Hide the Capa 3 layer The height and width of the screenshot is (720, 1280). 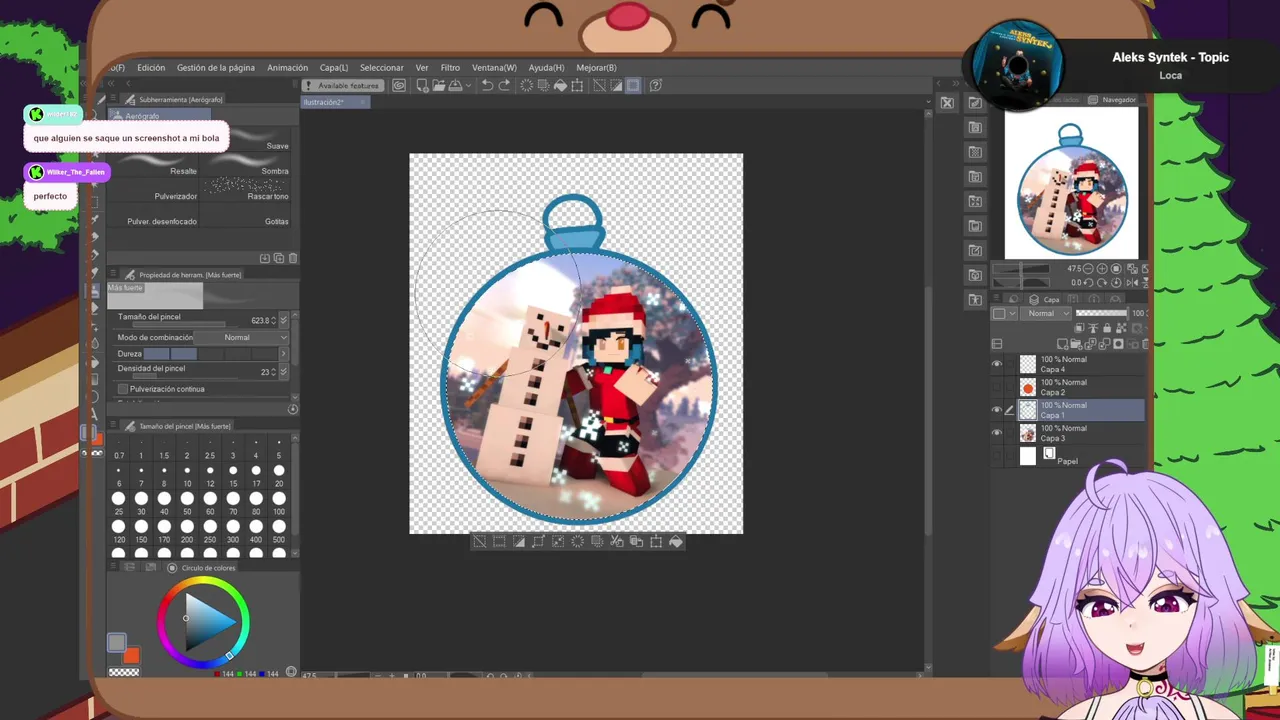(x=997, y=433)
